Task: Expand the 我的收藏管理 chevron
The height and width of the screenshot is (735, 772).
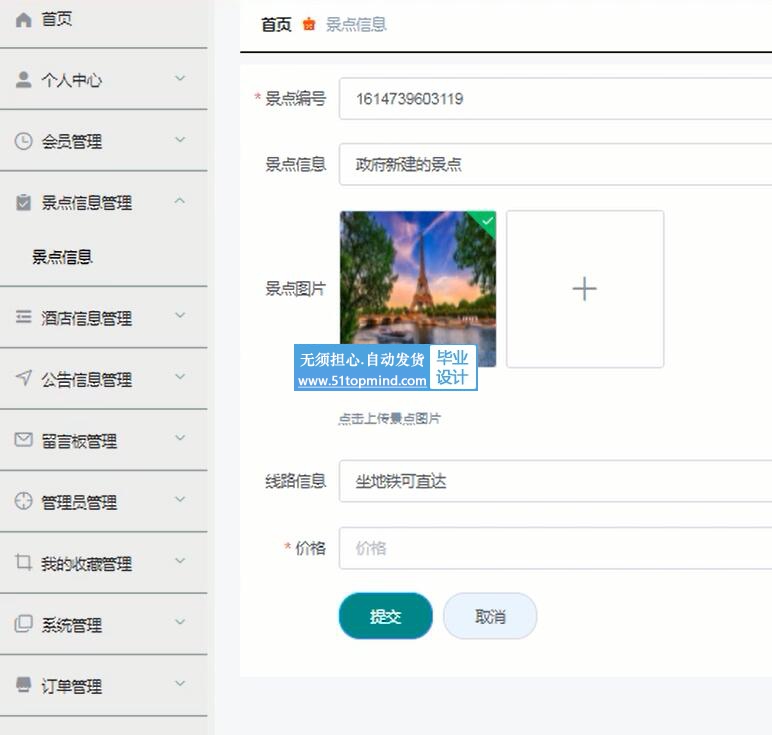Action: pyautogui.click(x=180, y=561)
